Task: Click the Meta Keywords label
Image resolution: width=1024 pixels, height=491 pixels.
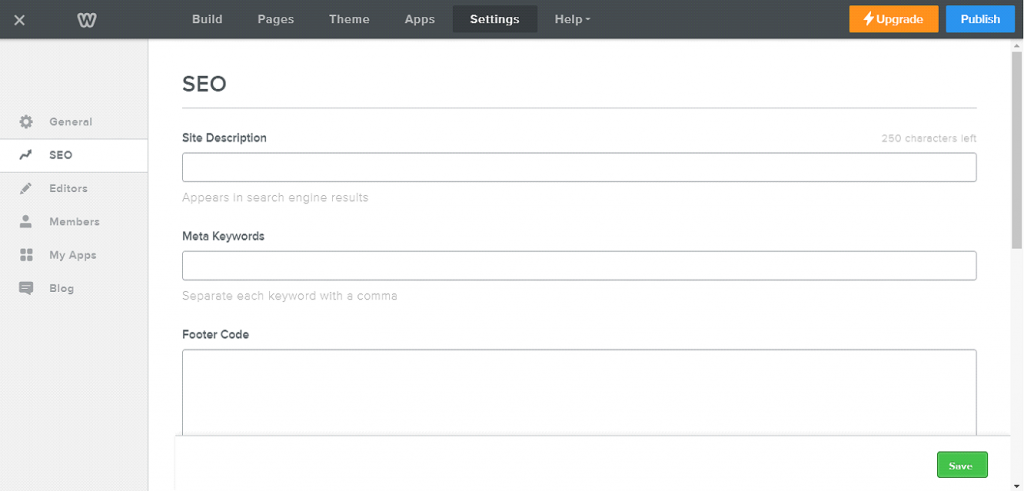Action: point(223,236)
